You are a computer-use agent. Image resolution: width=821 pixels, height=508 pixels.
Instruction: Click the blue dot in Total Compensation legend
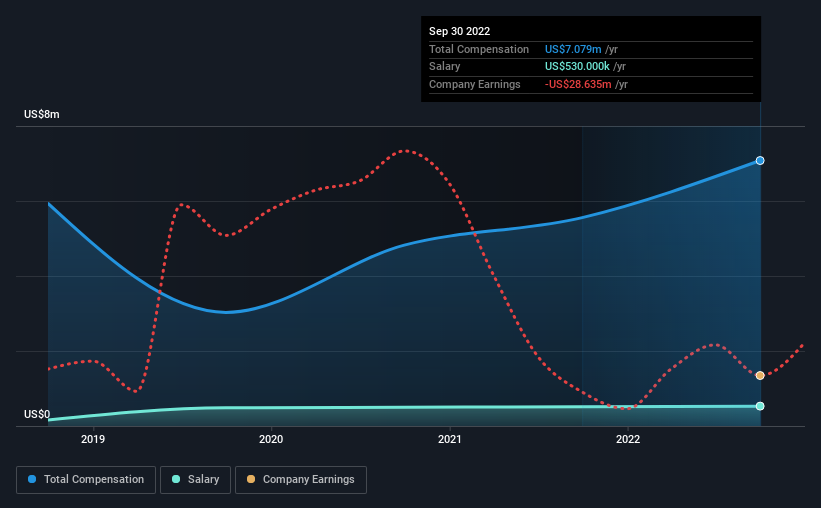pyautogui.click(x=32, y=479)
